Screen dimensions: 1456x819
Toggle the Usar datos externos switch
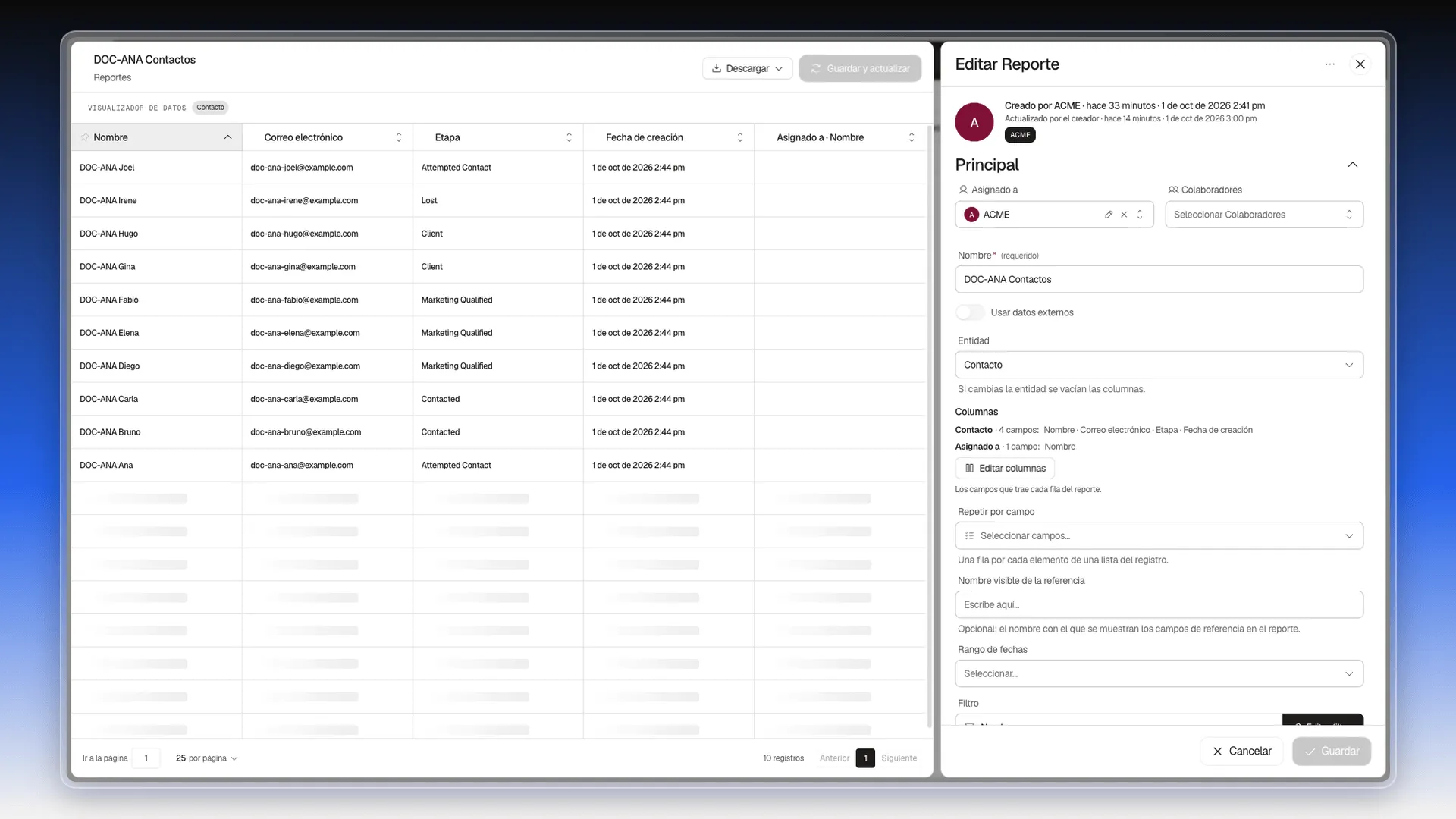point(970,312)
